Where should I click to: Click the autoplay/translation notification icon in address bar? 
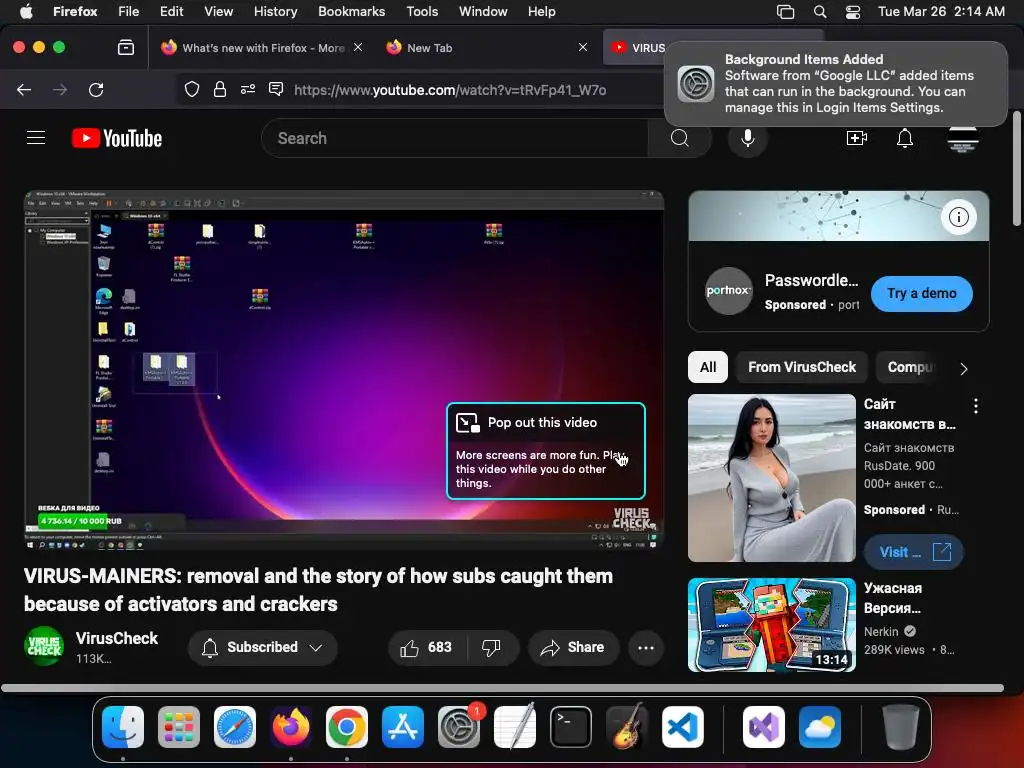(276, 89)
